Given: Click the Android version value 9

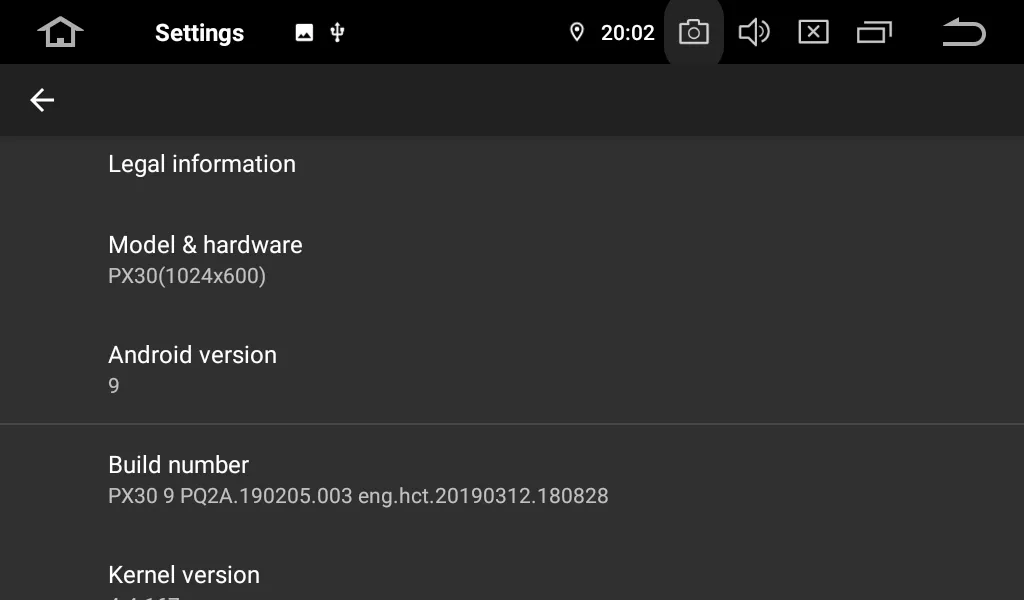Looking at the screenshot, I should click(114, 386).
